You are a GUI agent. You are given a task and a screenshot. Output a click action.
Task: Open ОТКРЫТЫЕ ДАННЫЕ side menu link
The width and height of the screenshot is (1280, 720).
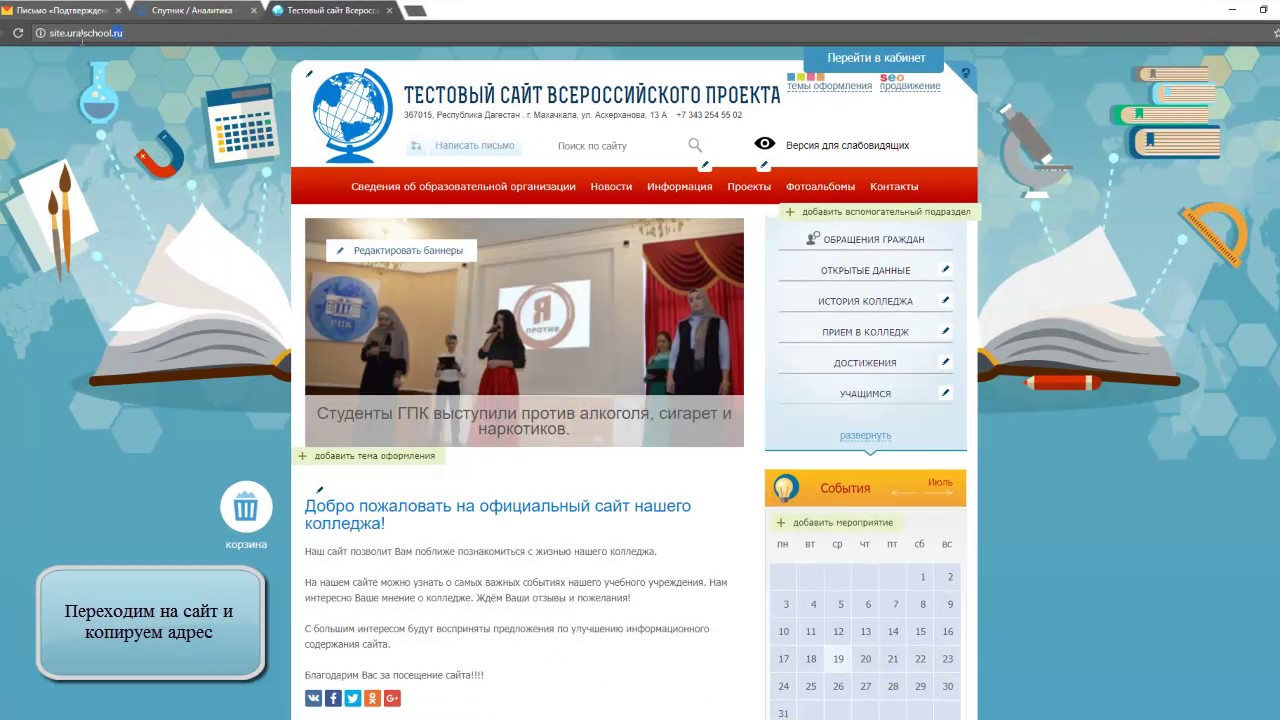(x=865, y=270)
